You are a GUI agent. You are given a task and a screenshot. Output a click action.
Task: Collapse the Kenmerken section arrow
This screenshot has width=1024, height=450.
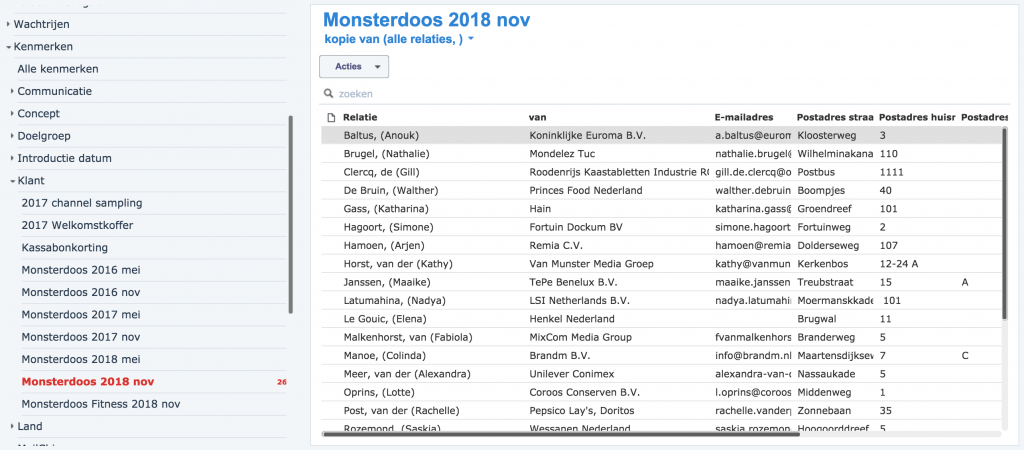[8, 47]
